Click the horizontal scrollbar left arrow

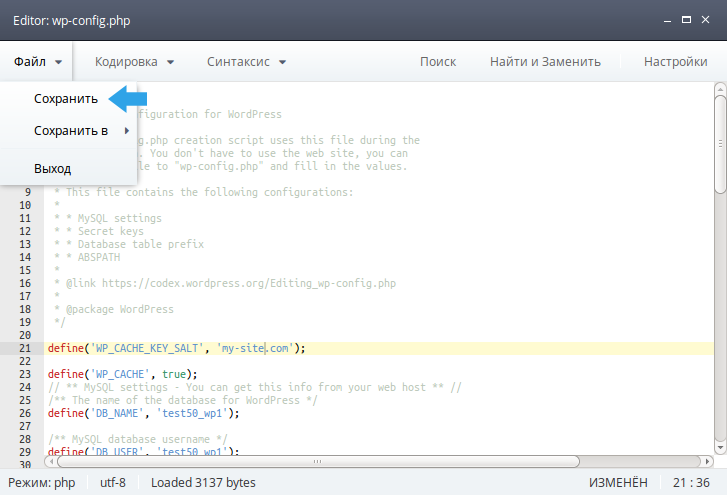click(51, 461)
